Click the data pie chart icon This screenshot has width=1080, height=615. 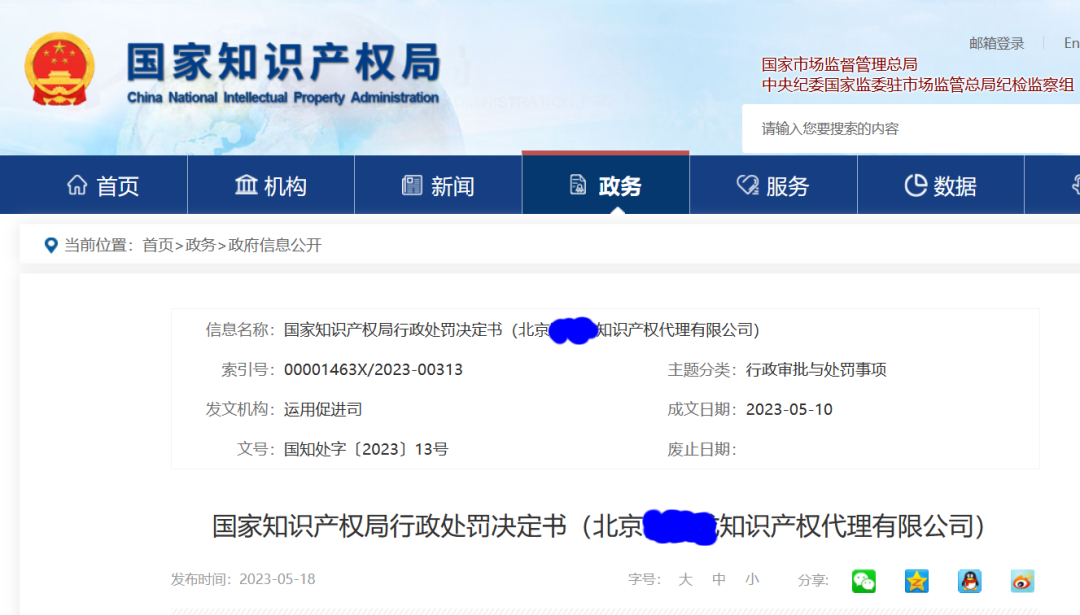(915, 185)
